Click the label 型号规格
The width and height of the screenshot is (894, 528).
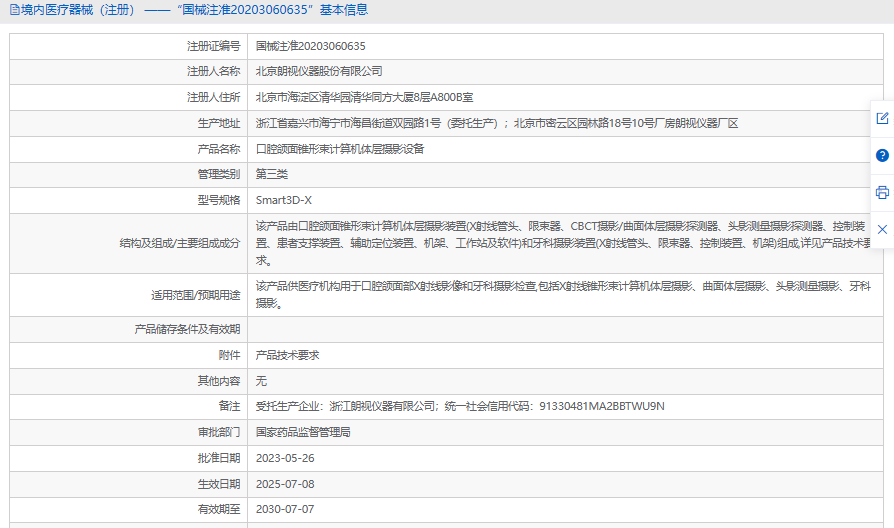pyautogui.click(x=219, y=200)
